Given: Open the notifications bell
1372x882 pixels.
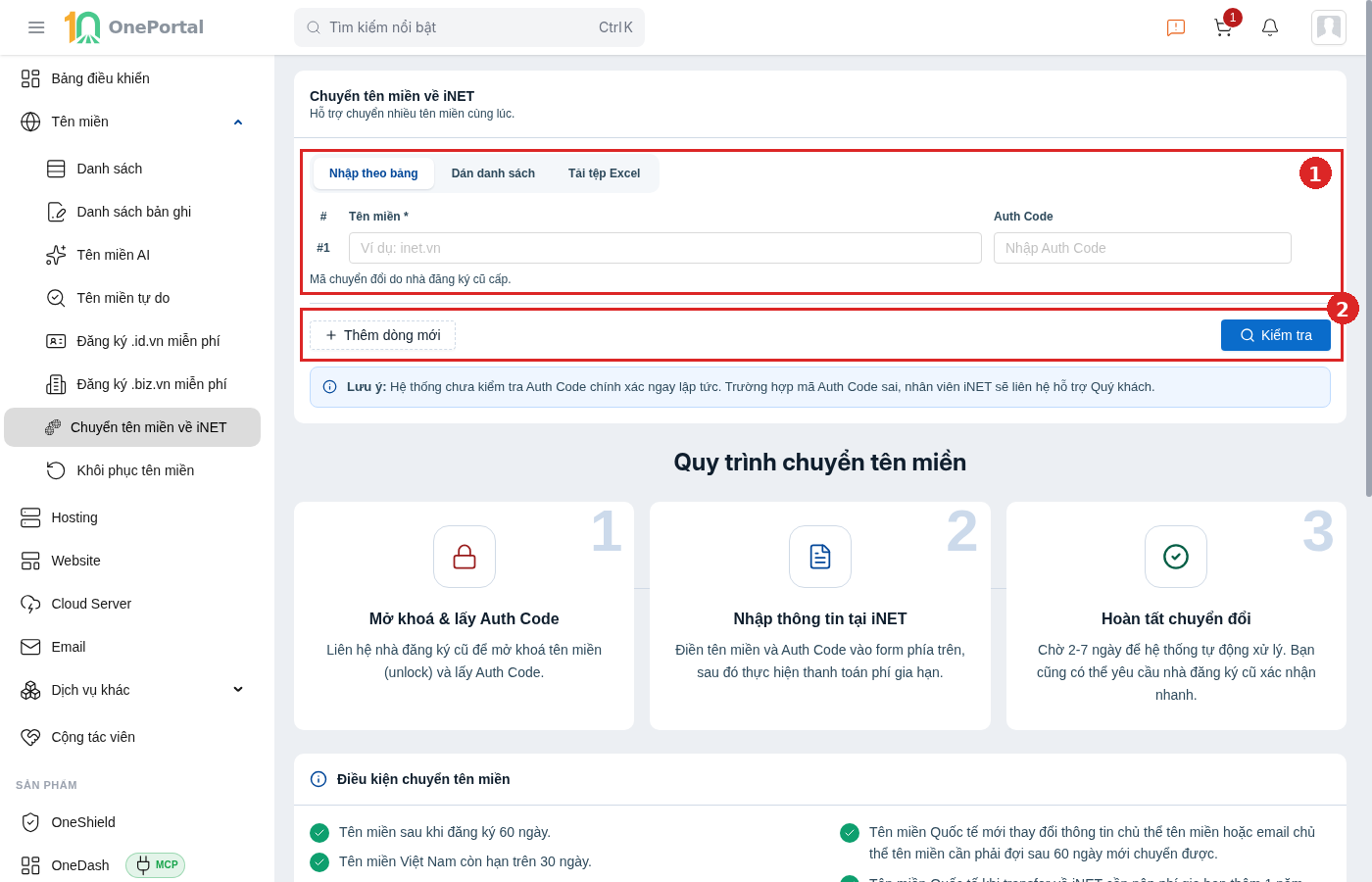Looking at the screenshot, I should tap(1270, 27).
